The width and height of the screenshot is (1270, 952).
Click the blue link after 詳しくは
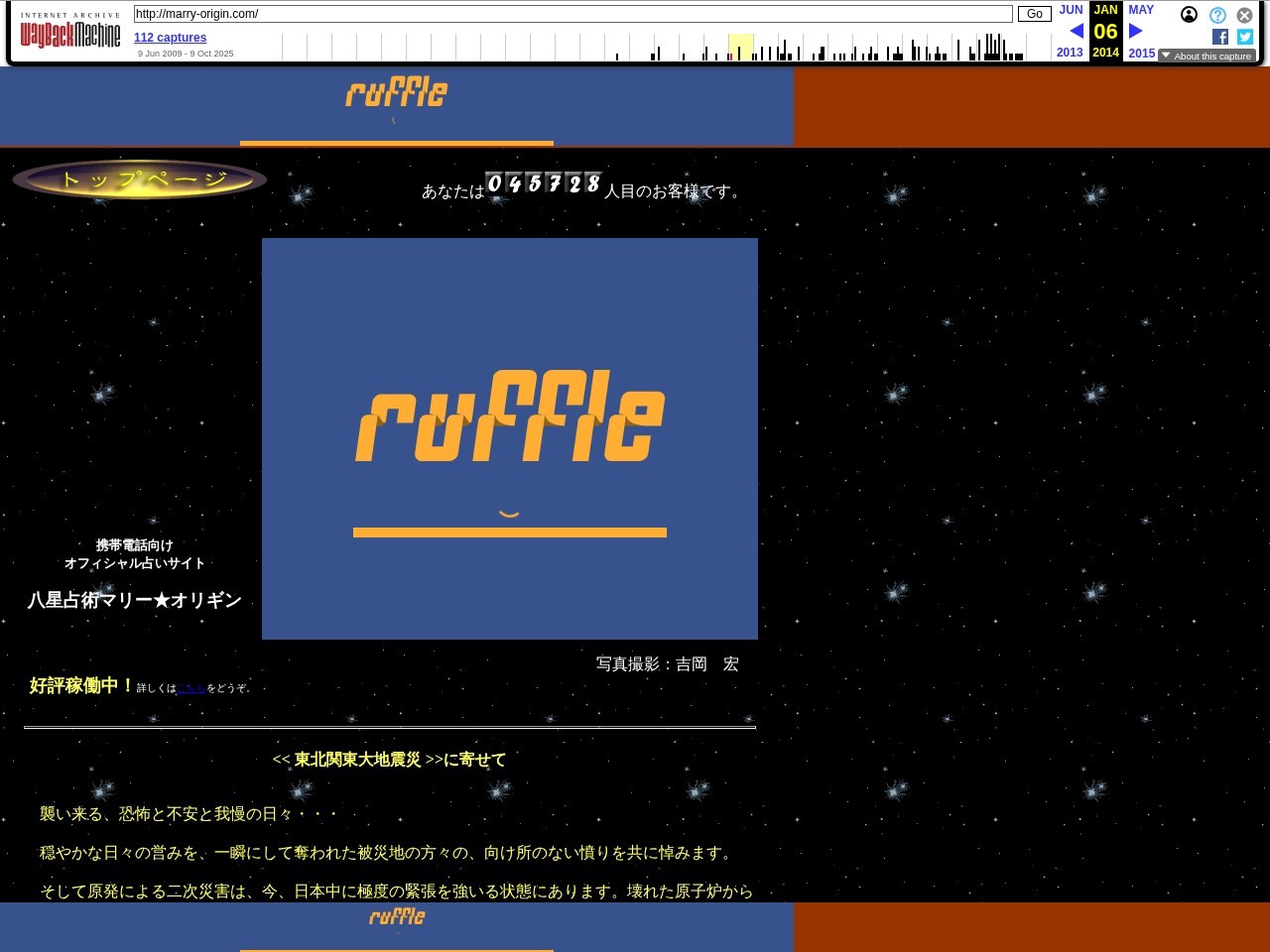point(190,688)
